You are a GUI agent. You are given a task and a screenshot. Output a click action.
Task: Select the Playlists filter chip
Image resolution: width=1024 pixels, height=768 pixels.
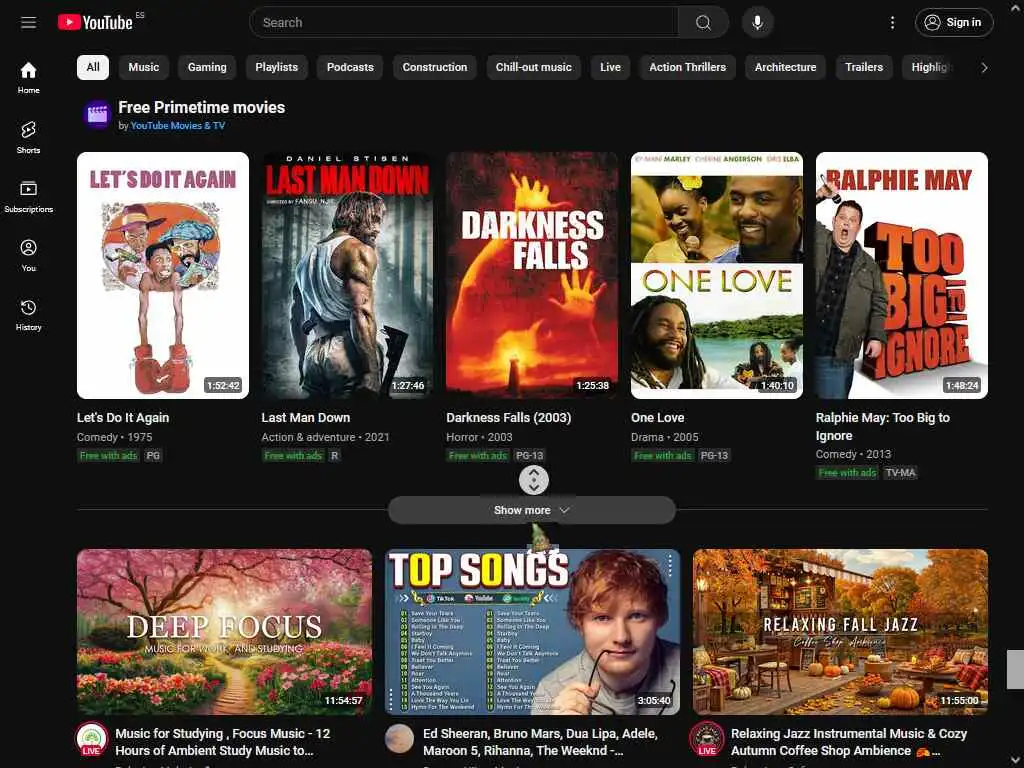click(276, 67)
